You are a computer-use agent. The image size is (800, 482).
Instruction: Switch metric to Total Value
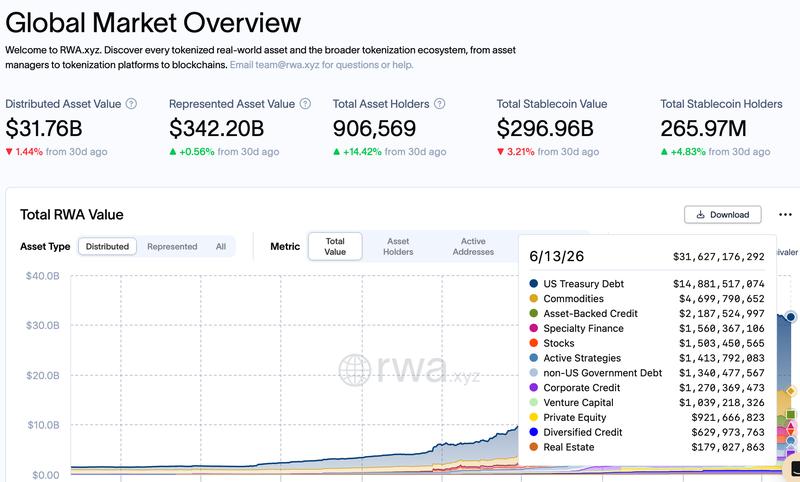(335, 246)
